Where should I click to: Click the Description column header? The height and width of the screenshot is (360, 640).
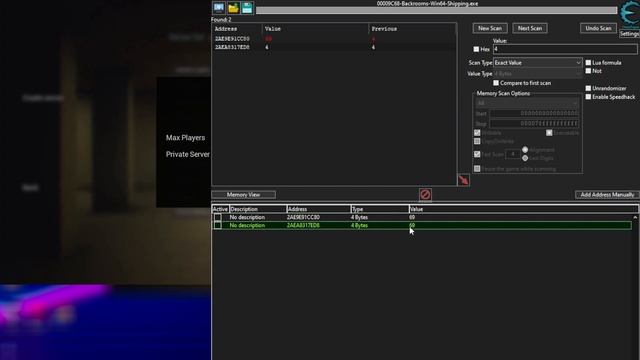pos(258,209)
